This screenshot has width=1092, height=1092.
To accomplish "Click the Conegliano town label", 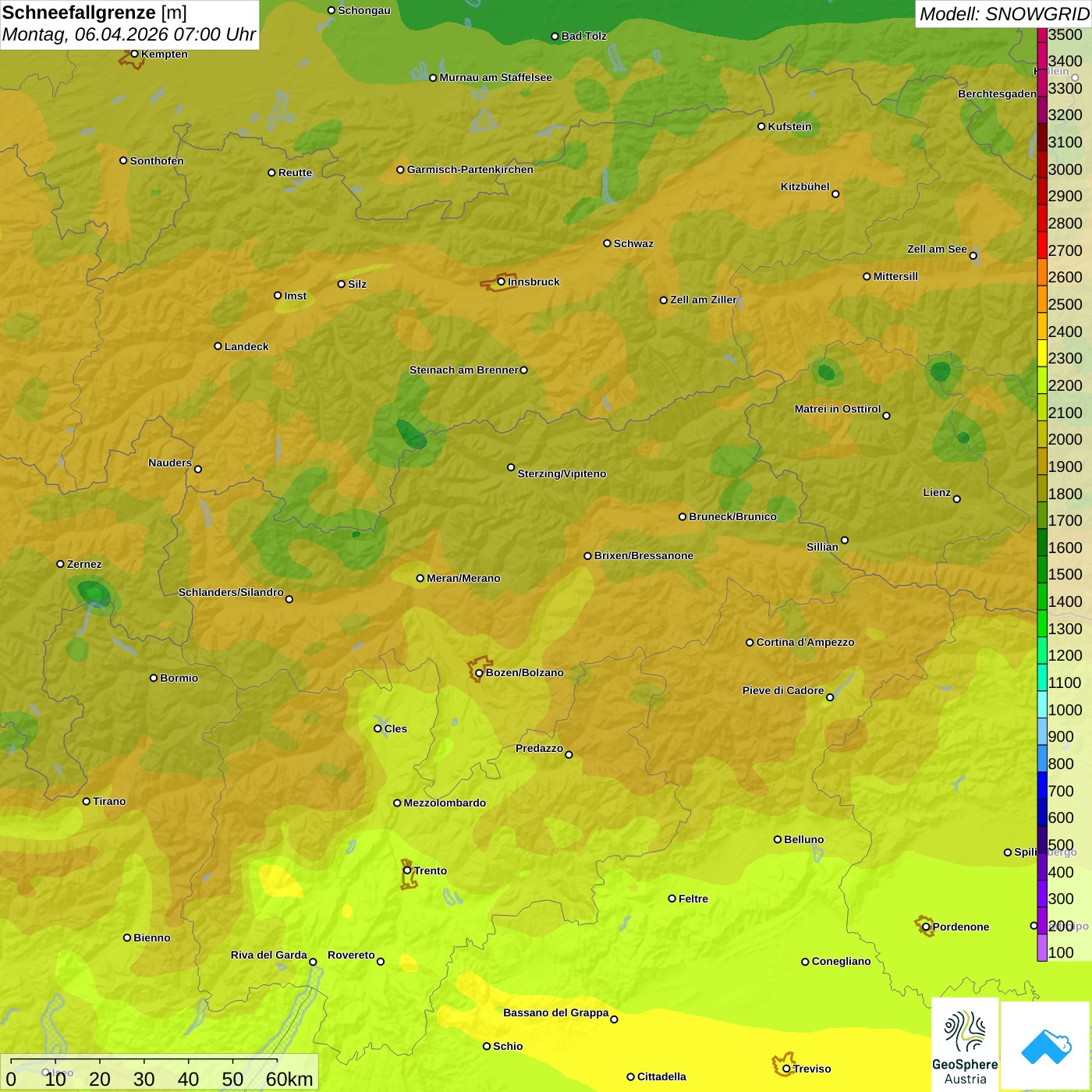I will 841,961.
